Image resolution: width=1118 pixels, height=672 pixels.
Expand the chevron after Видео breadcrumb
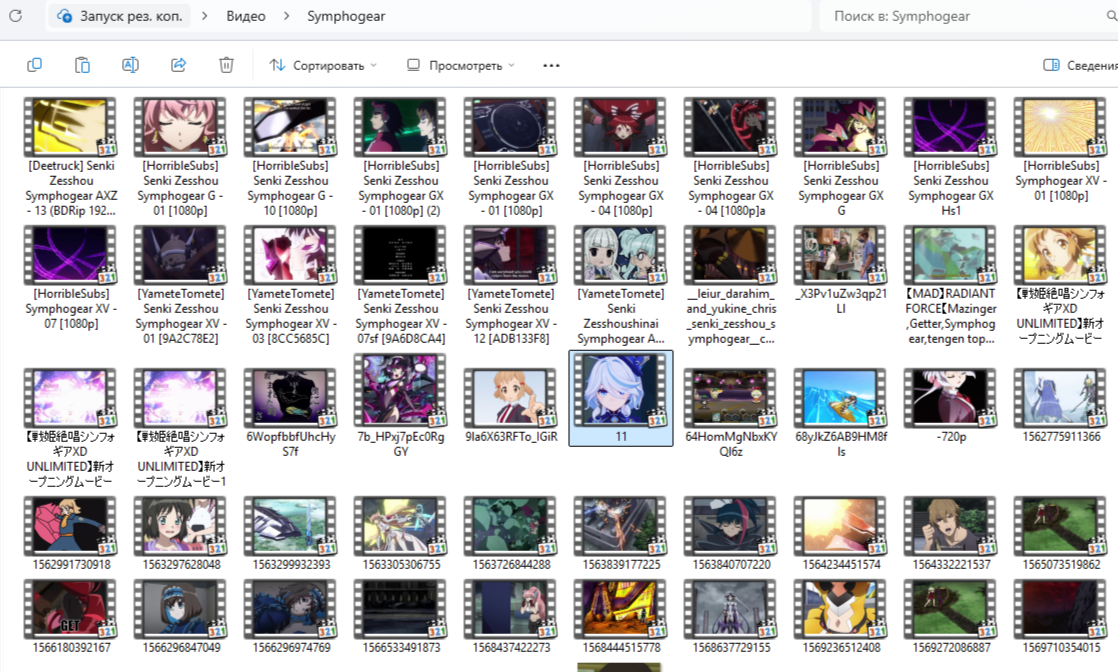point(287,16)
